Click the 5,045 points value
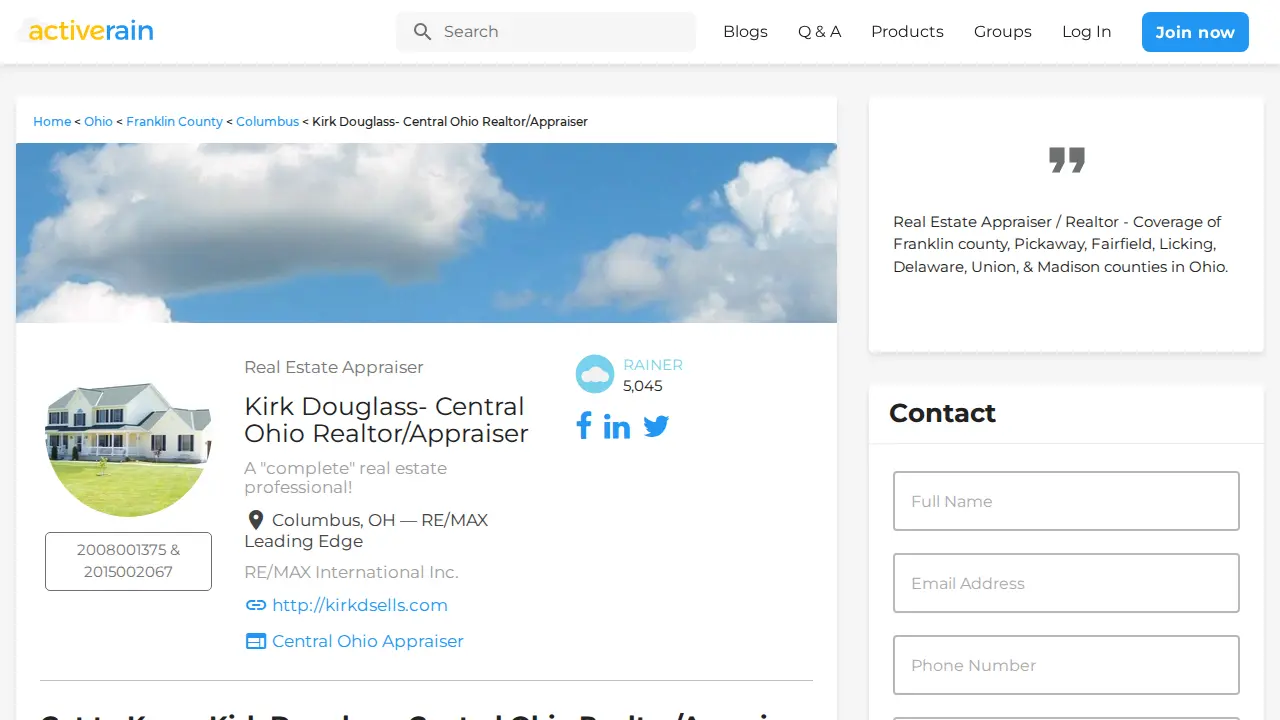This screenshot has width=1280, height=720. (643, 386)
